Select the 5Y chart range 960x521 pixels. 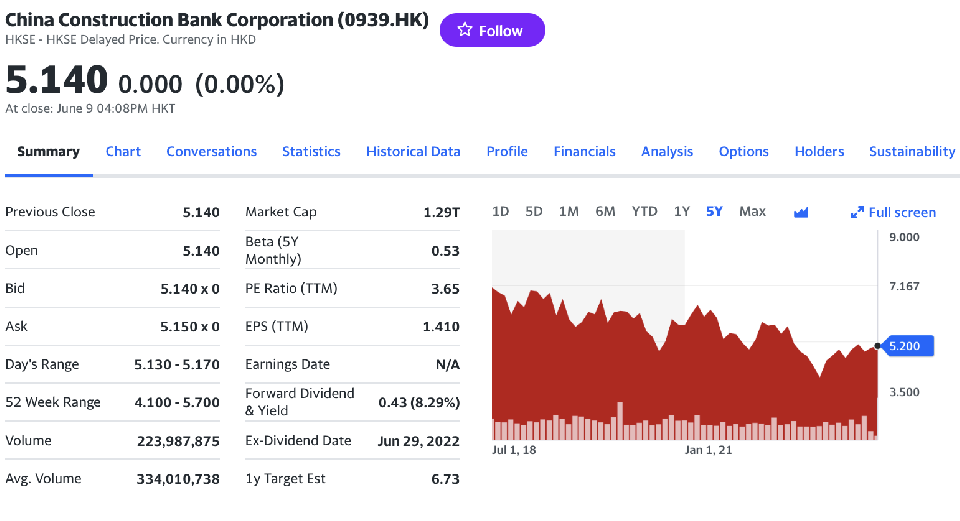[x=714, y=211]
